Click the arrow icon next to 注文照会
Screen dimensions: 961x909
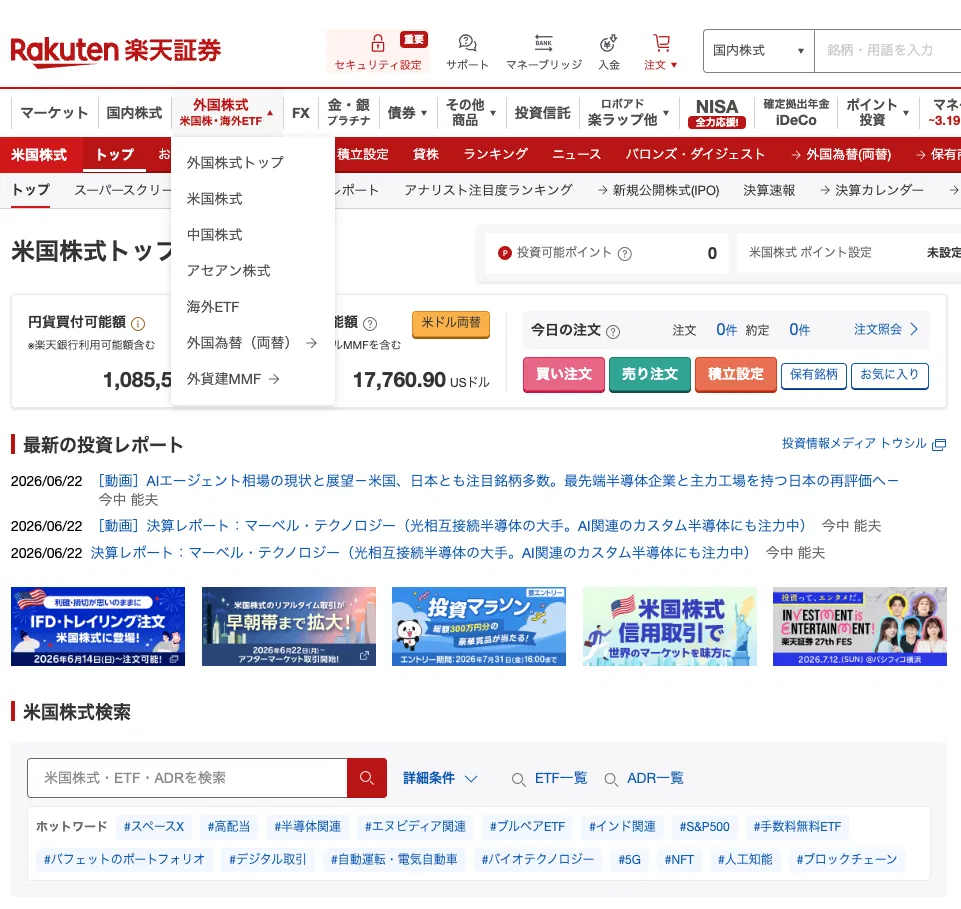pyautogui.click(x=914, y=329)
